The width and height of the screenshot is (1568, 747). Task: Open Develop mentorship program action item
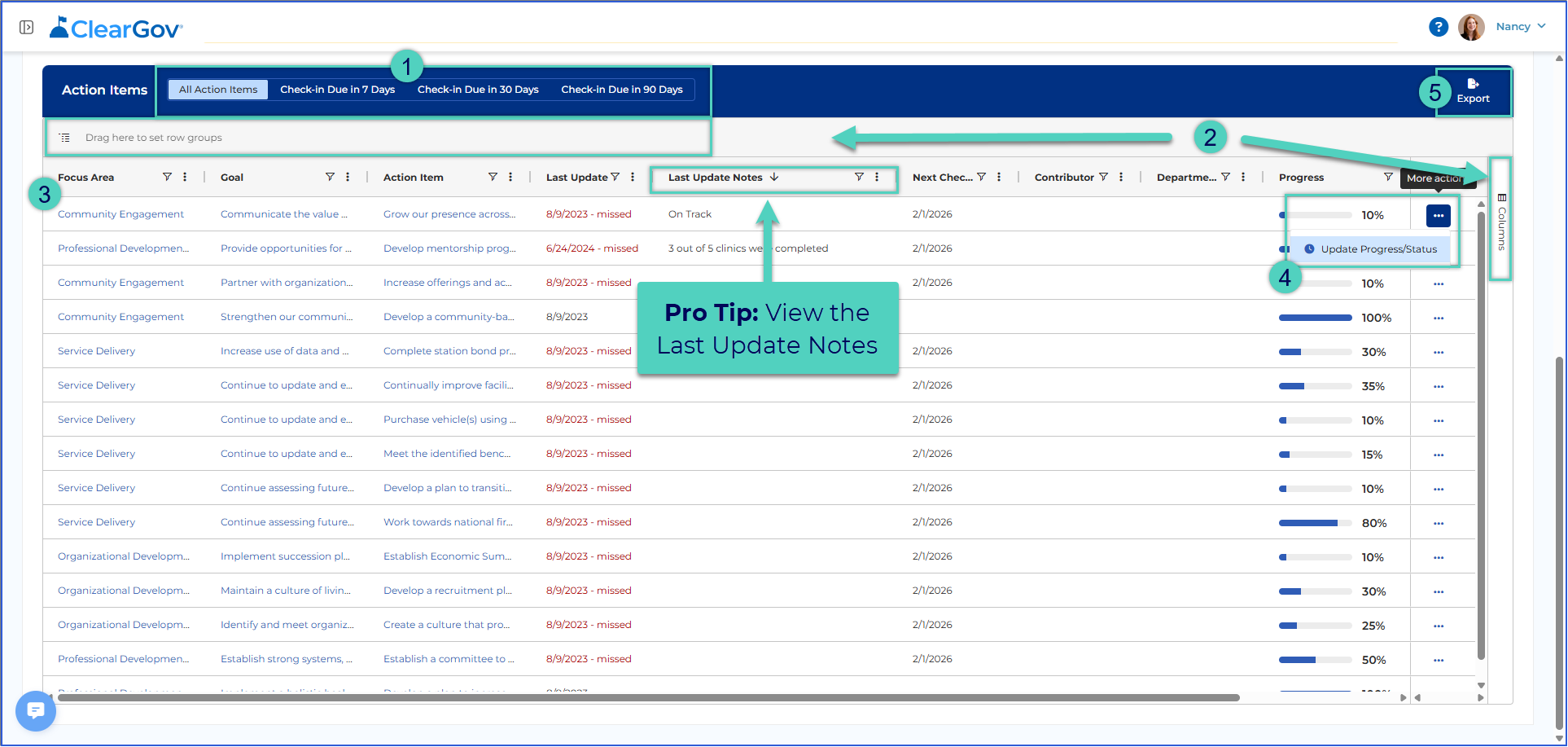(449, 248)
